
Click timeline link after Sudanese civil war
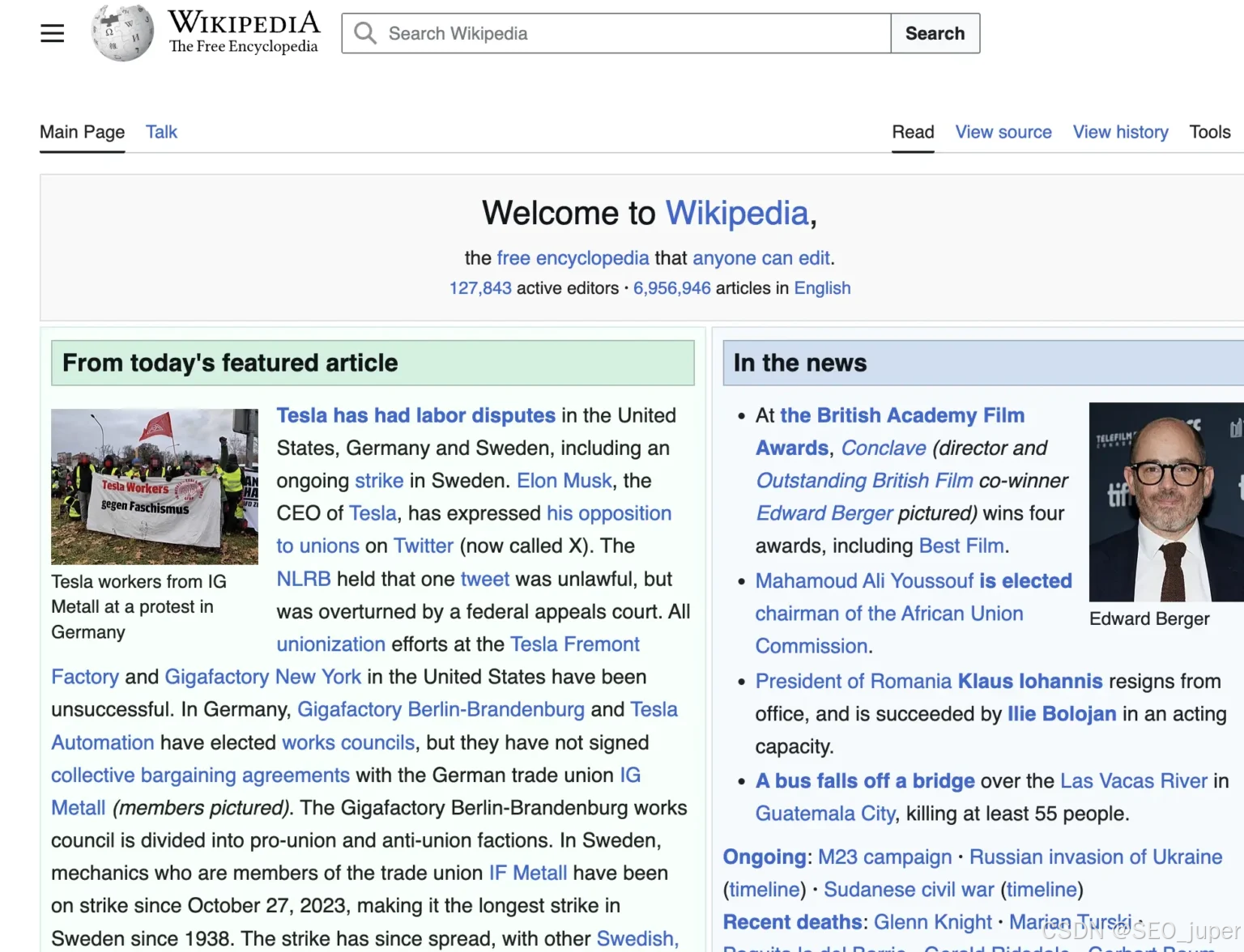pos(1042,889)
